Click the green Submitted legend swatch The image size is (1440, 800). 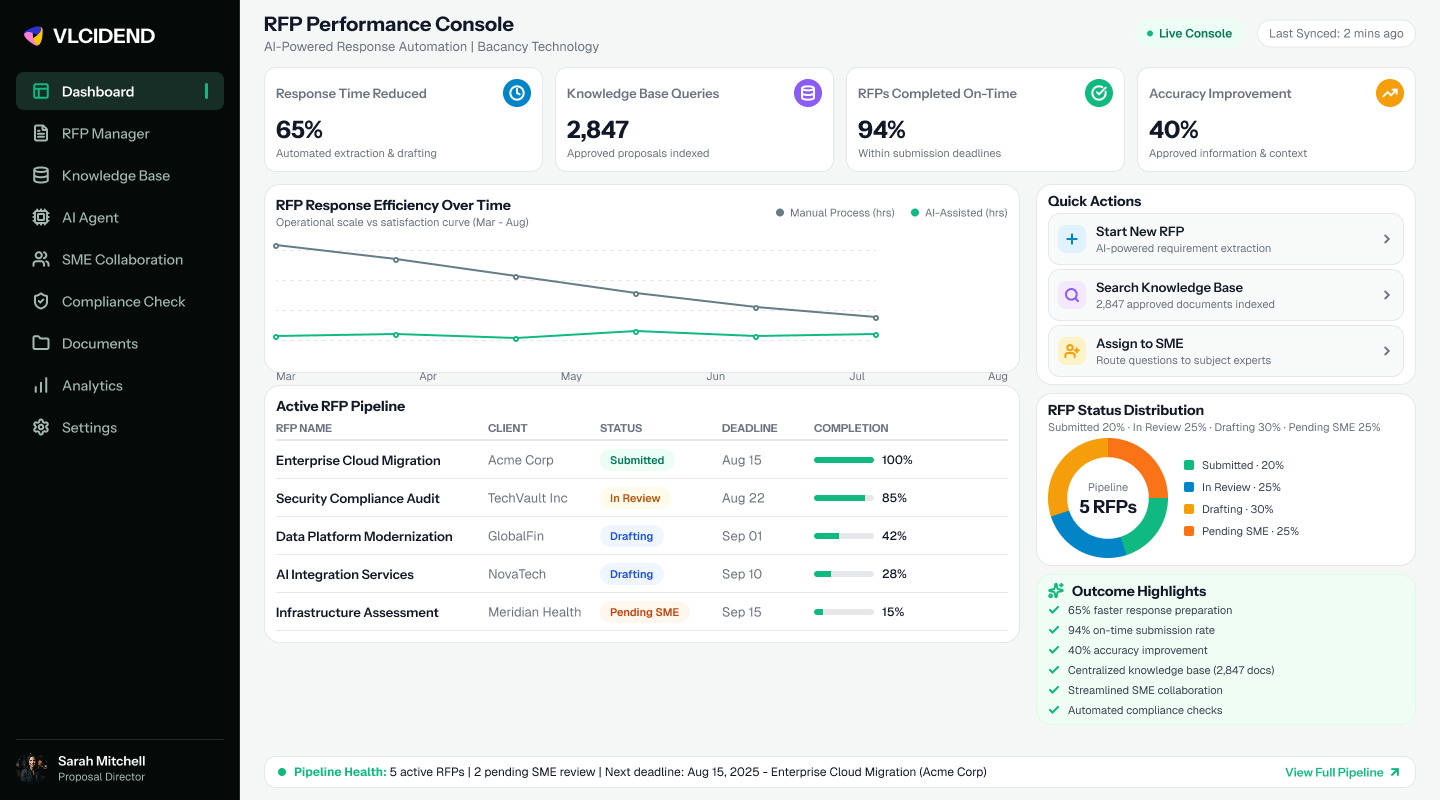tap(1189, 465)
